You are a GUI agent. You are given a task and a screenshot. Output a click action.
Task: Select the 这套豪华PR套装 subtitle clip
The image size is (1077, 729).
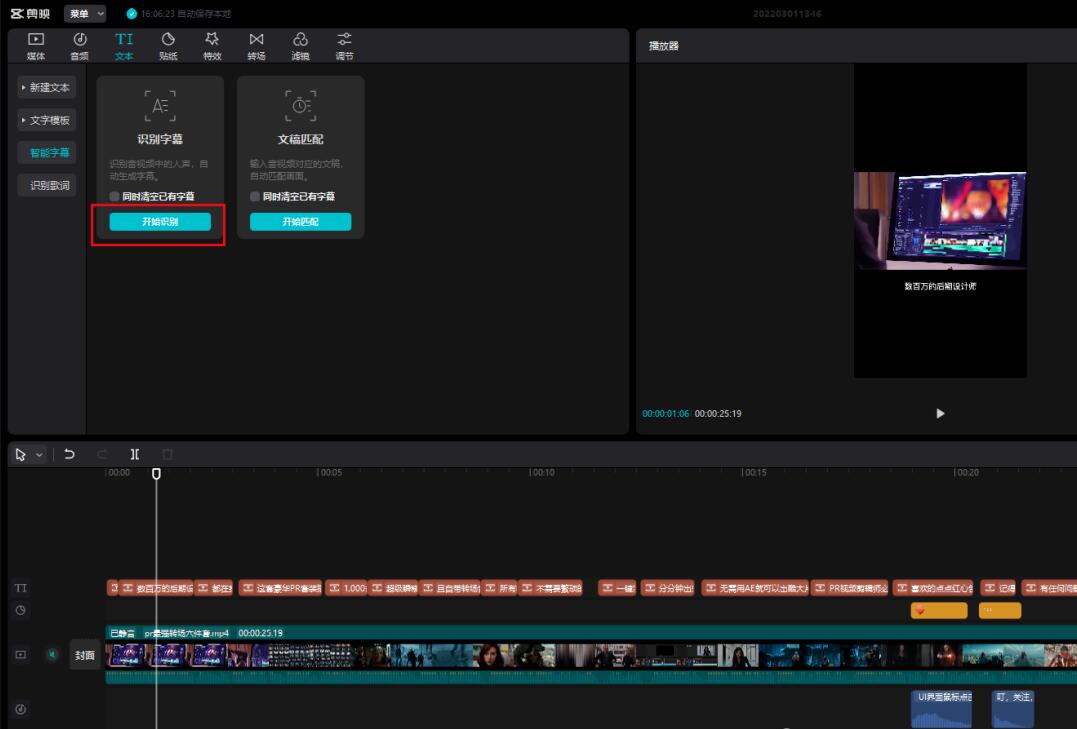click(280, 588)
